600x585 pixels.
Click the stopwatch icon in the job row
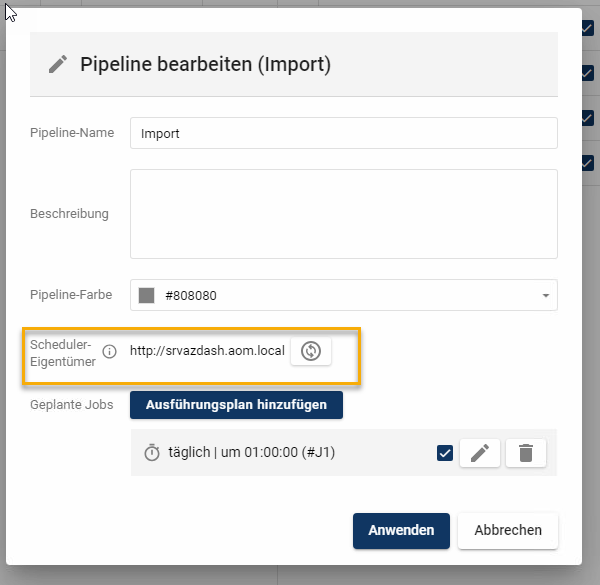152,453
